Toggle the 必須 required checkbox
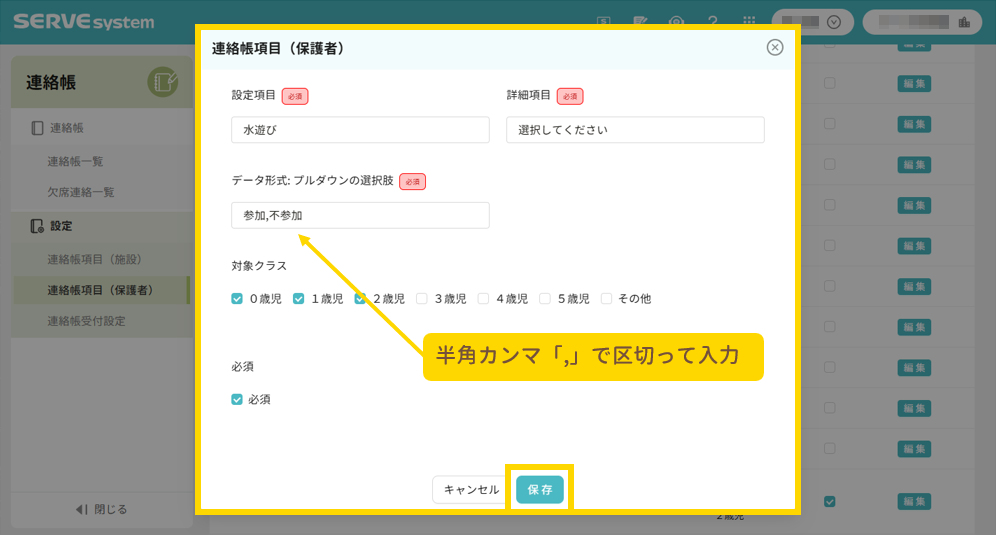This screenshot has height=535, width=996. pyautogui.click(x=237, y=399)
